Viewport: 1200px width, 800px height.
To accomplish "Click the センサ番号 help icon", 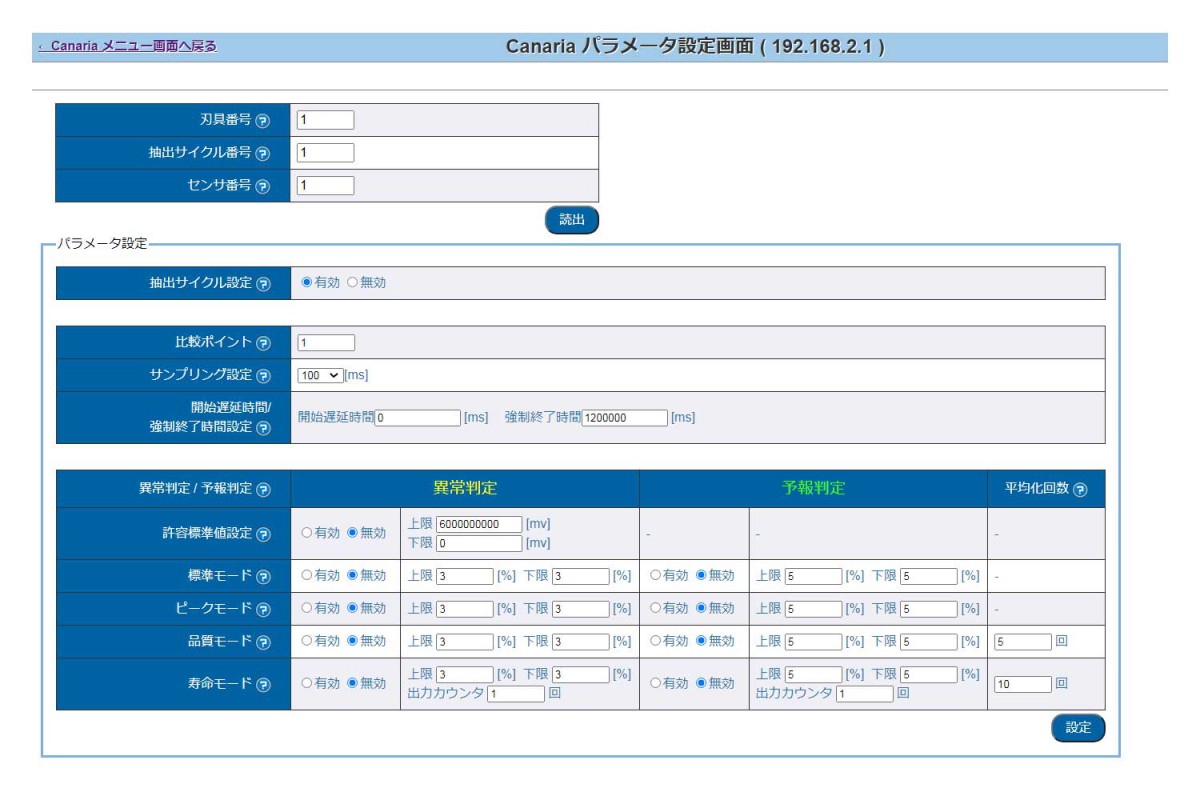I will 263,186.
